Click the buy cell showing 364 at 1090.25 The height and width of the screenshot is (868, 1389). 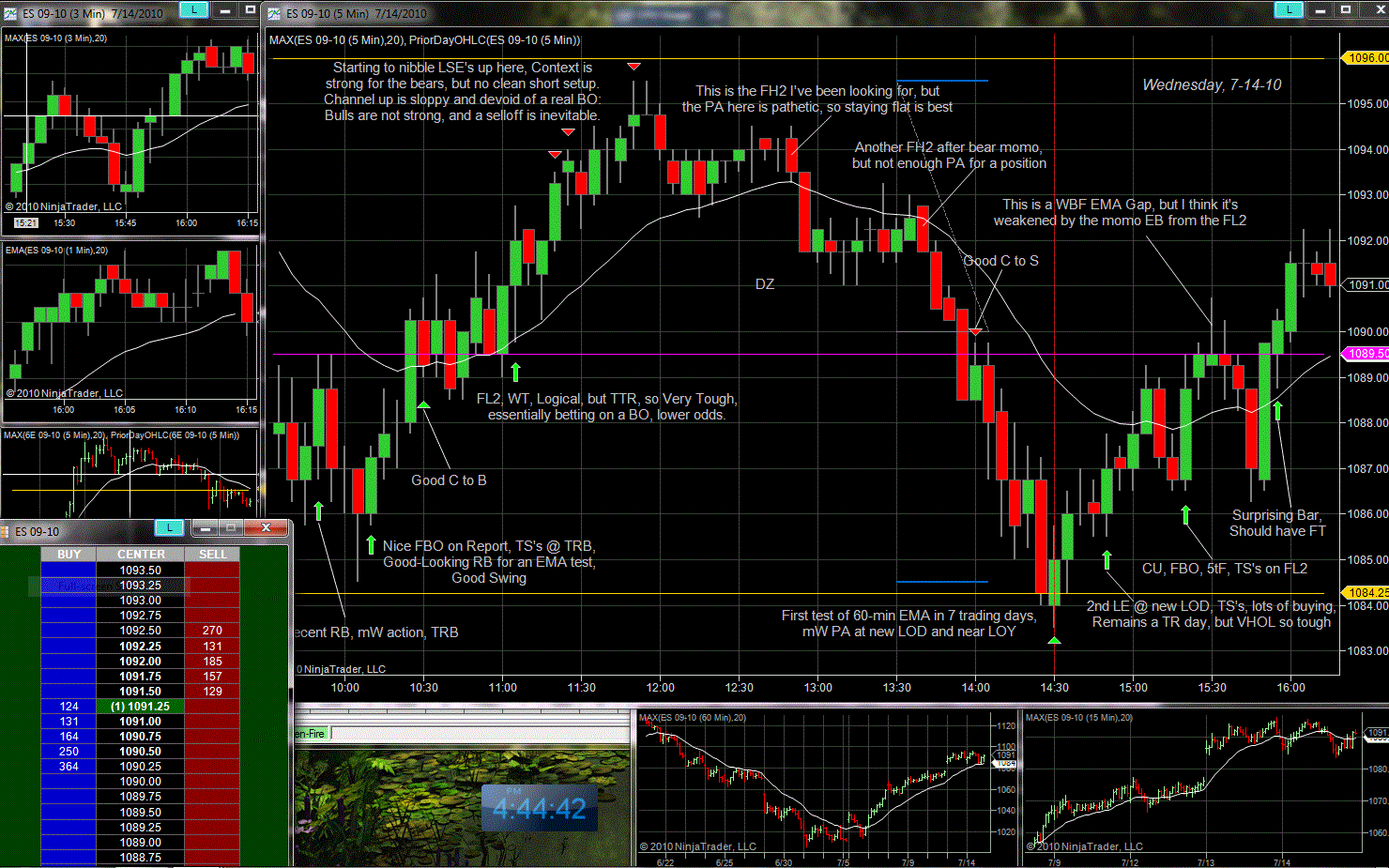pos(69,767)
